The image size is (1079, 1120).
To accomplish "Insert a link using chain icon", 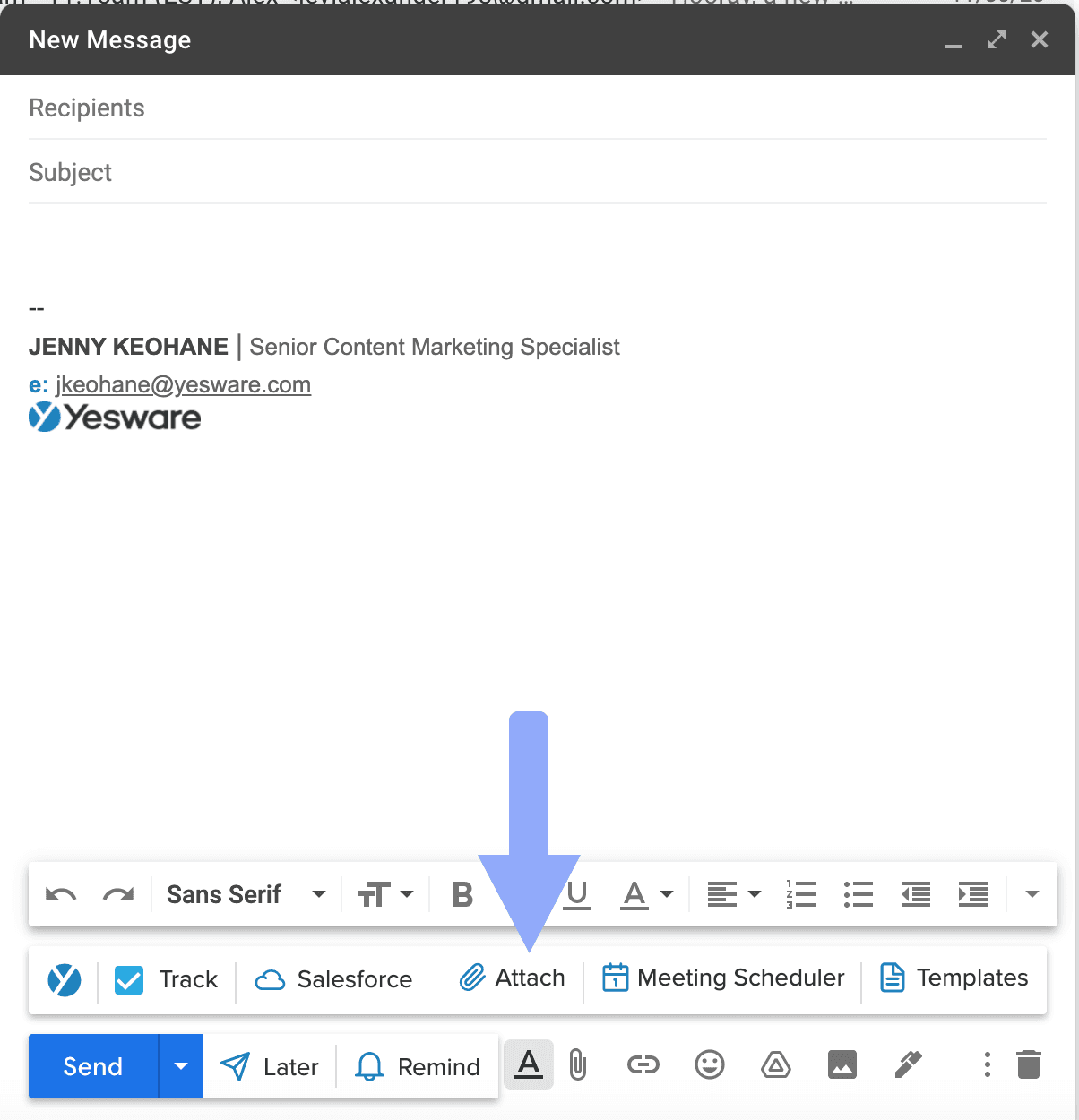I will (x=643, y=1065).
